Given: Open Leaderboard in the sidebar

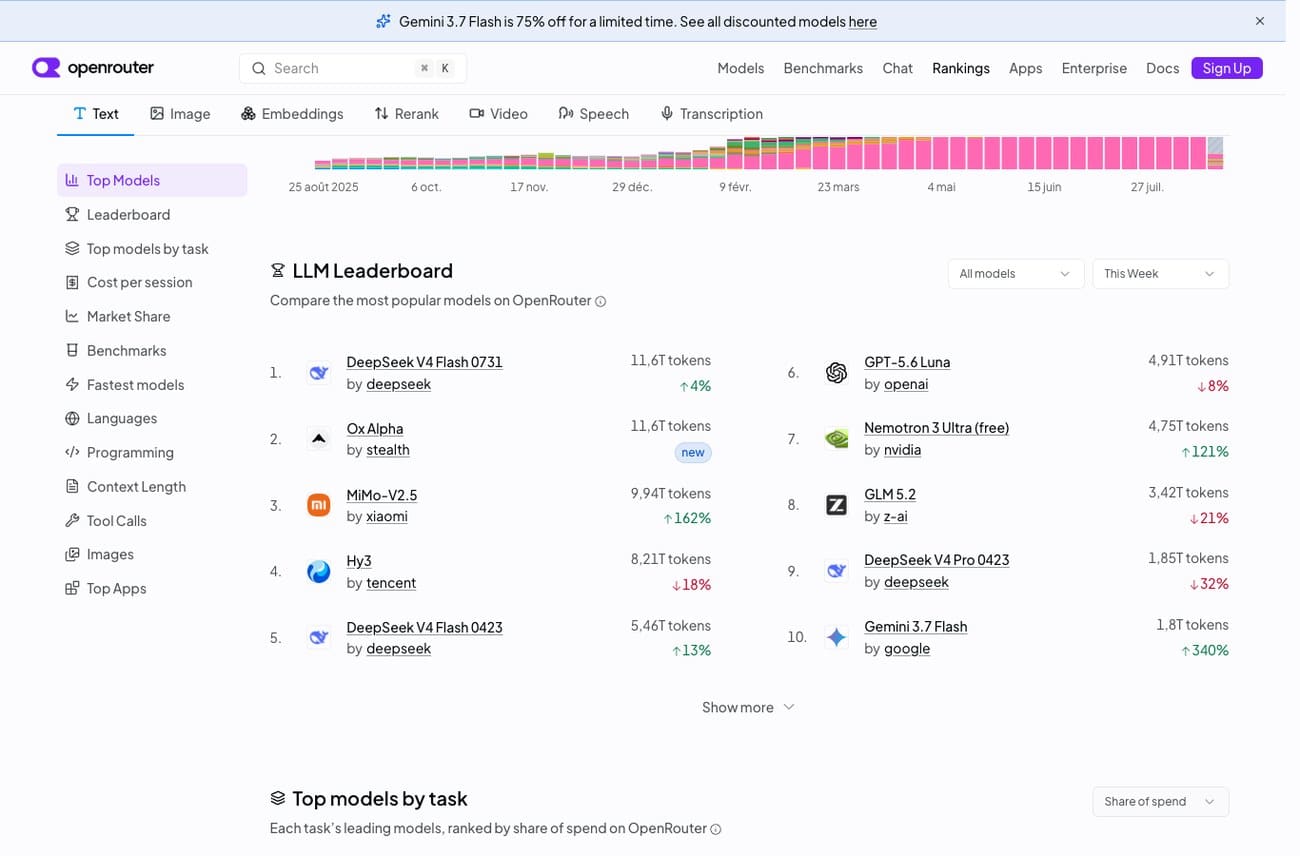Looking at the screenshot, I should pyautogui.click(x=152, y=215).
